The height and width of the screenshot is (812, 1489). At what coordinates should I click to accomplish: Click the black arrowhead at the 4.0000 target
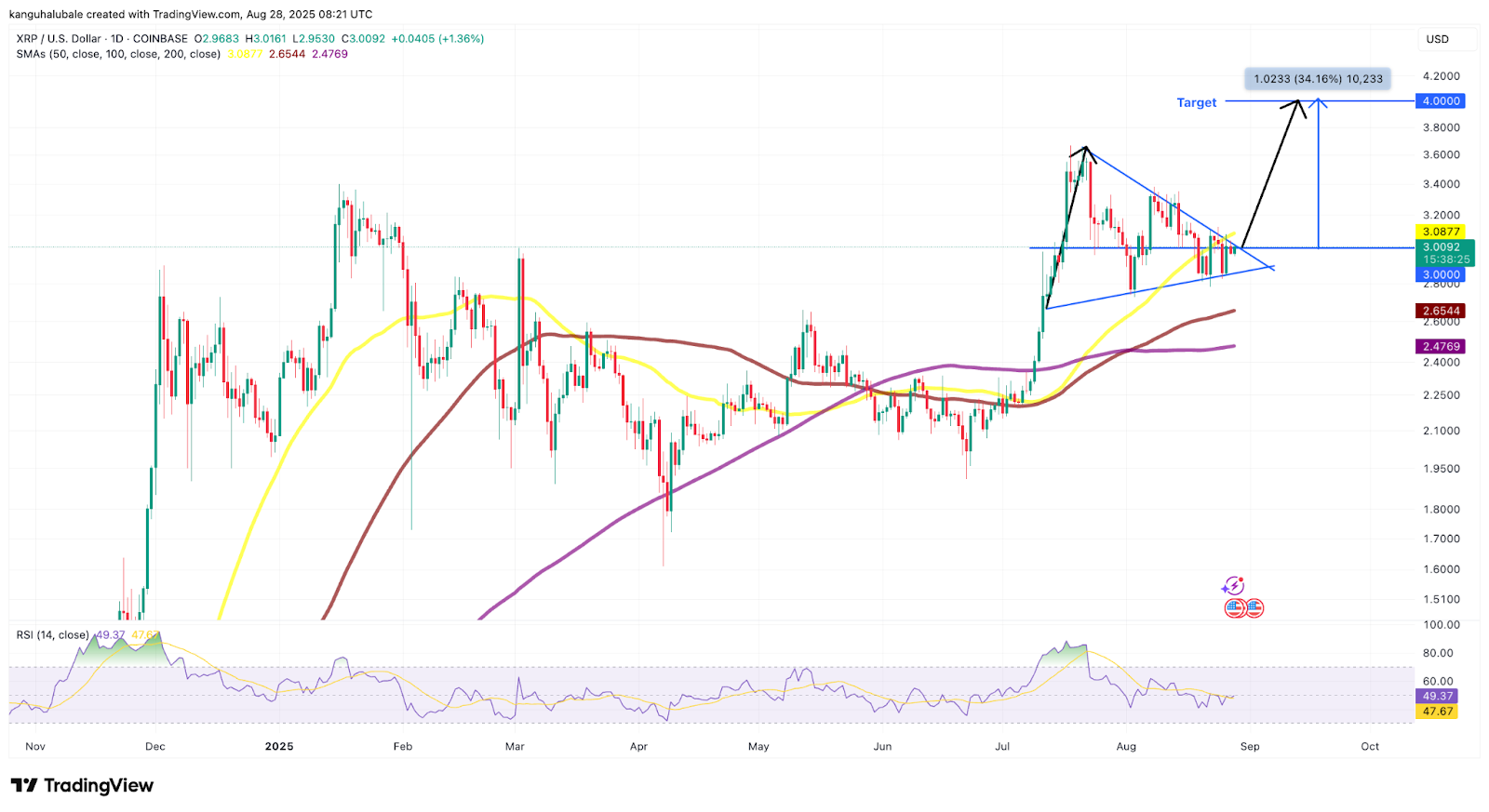click(x=1298, y=104)
